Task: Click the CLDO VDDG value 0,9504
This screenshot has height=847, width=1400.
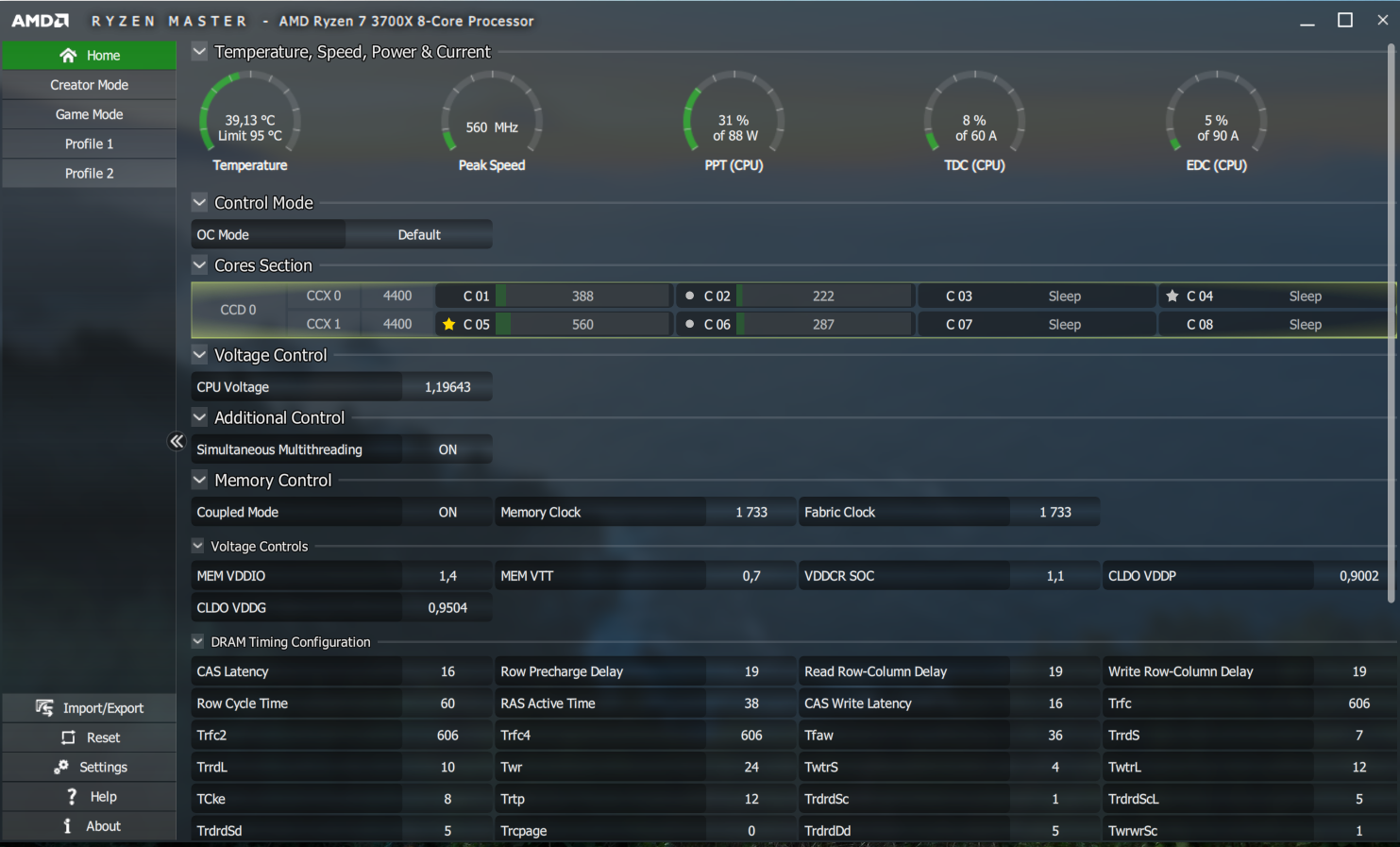Action: [447, 607]
